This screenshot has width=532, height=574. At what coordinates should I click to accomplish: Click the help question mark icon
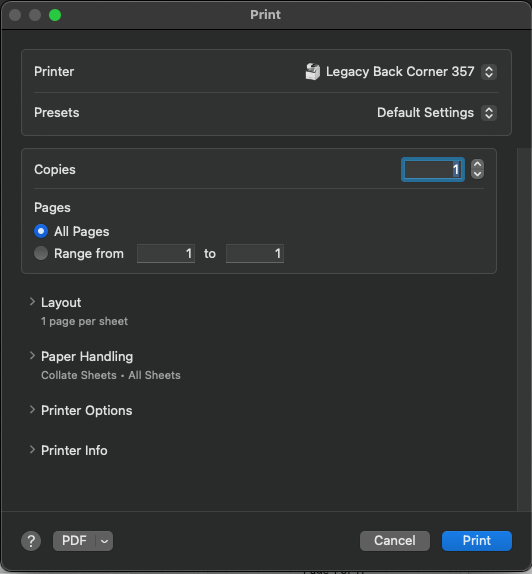(31, 541)
